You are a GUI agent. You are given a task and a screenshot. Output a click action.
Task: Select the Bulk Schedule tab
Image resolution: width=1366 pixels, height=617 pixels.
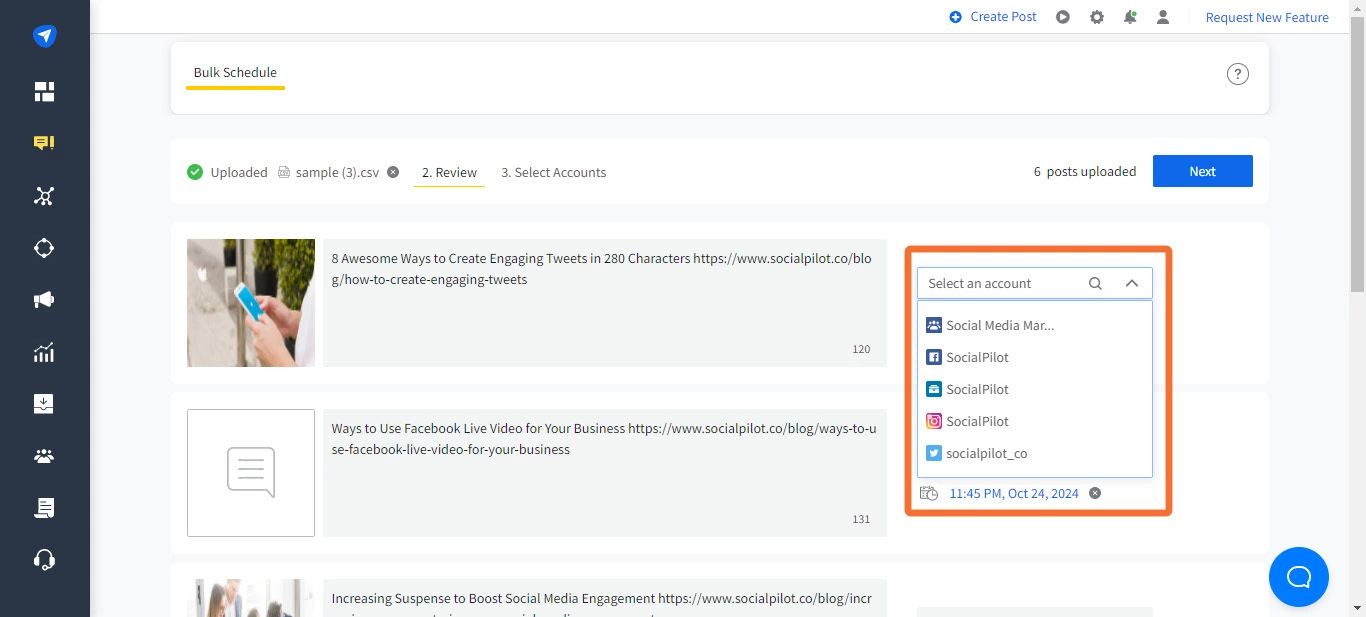tap(235, 73)
